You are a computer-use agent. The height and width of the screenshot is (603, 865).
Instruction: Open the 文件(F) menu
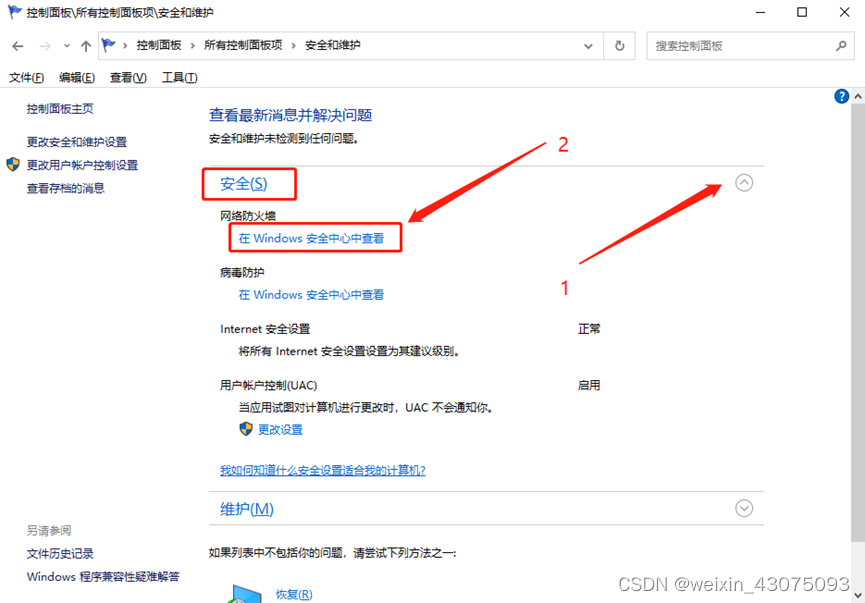(x=26, y=78)
